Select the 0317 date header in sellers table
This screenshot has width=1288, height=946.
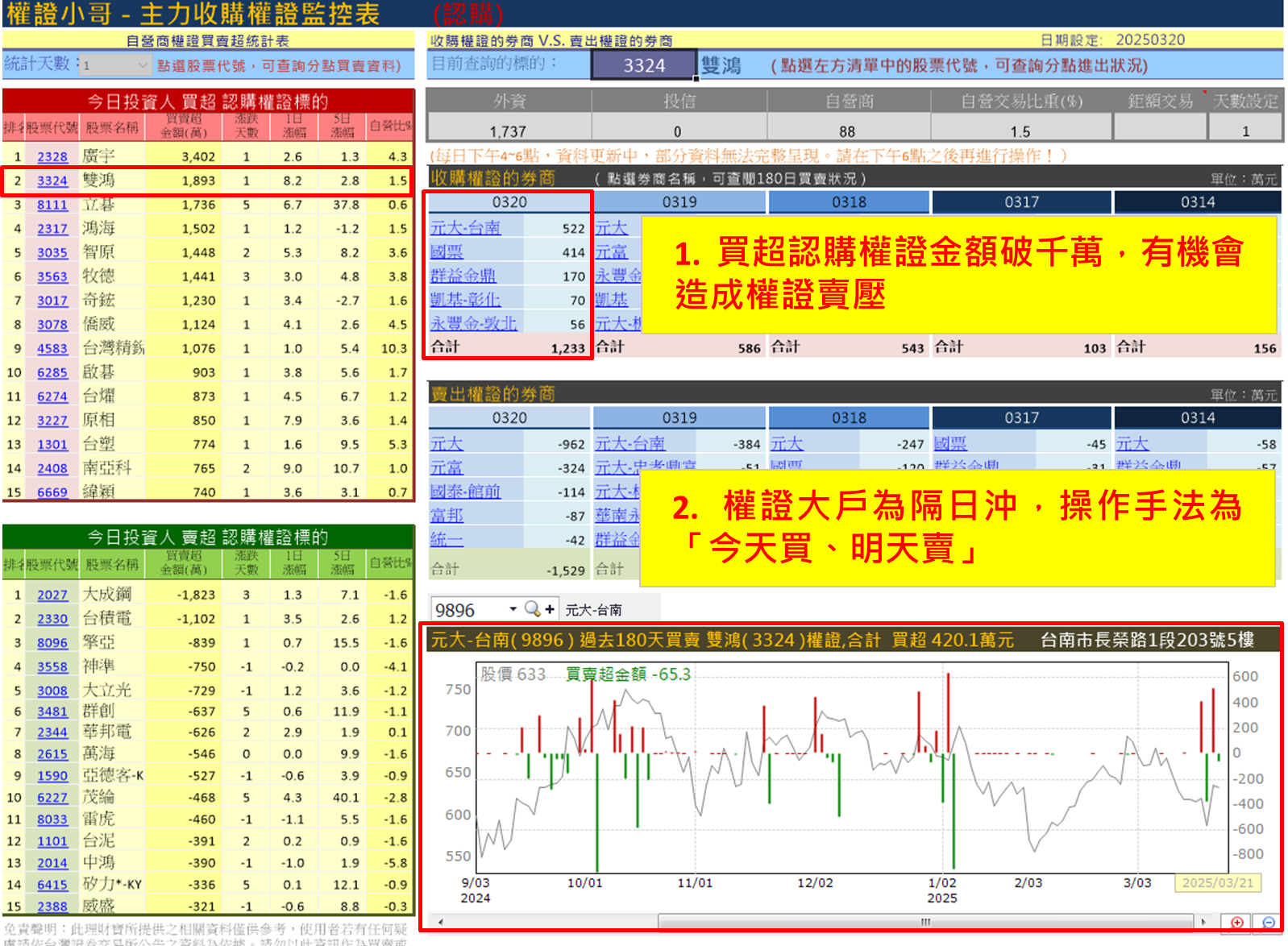click(1021, 418)
